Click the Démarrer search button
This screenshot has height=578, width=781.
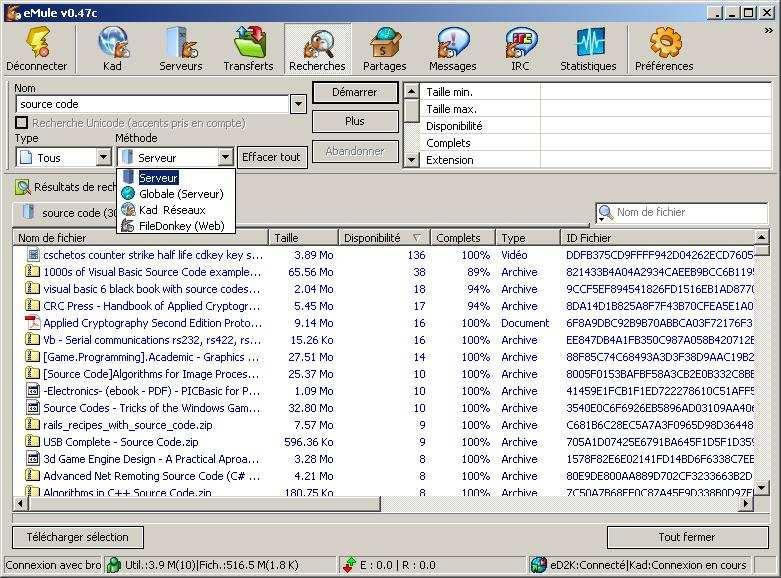tap(355, 92)
